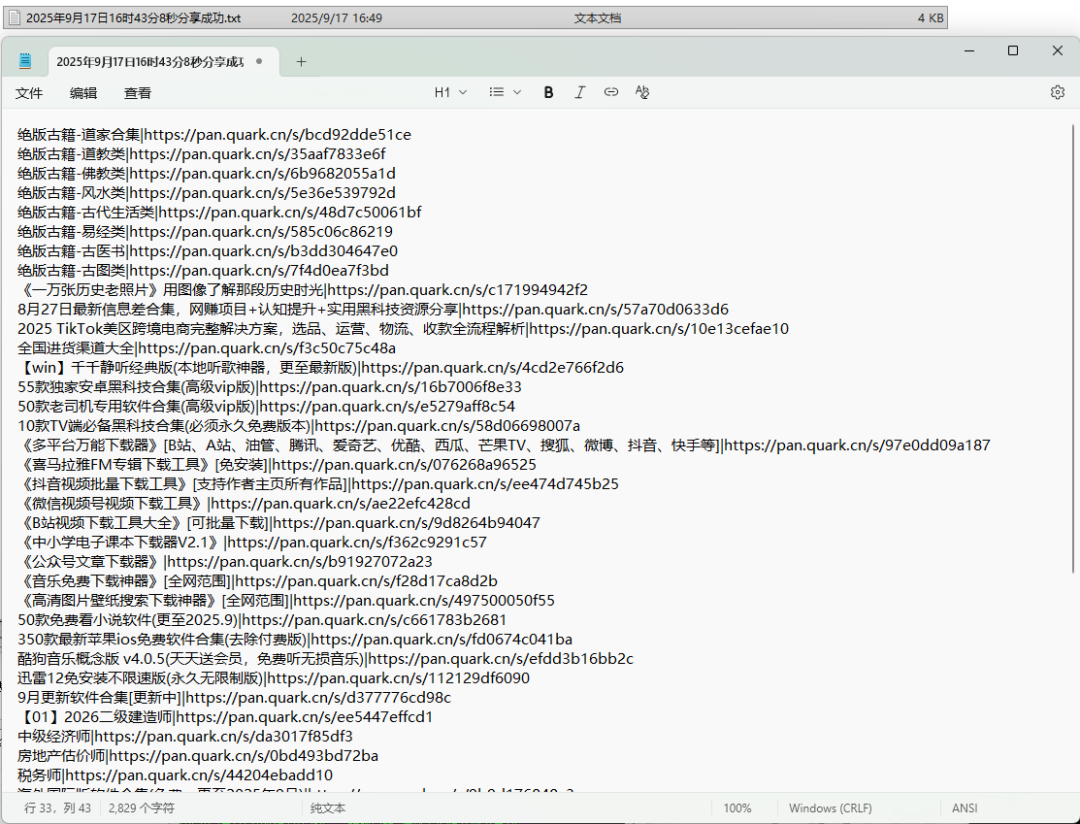Toggle italic formatting in the toolbar

(579, 92)
